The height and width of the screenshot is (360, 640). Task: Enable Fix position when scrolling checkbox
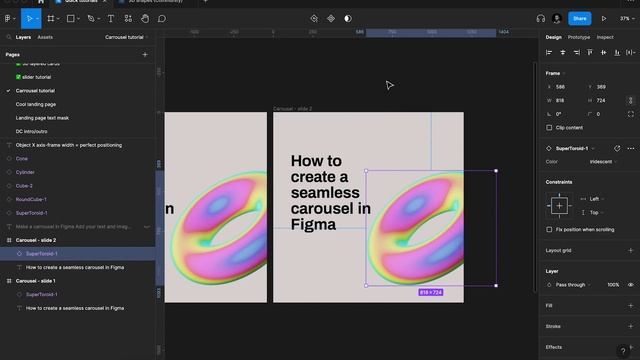[549, 229]
